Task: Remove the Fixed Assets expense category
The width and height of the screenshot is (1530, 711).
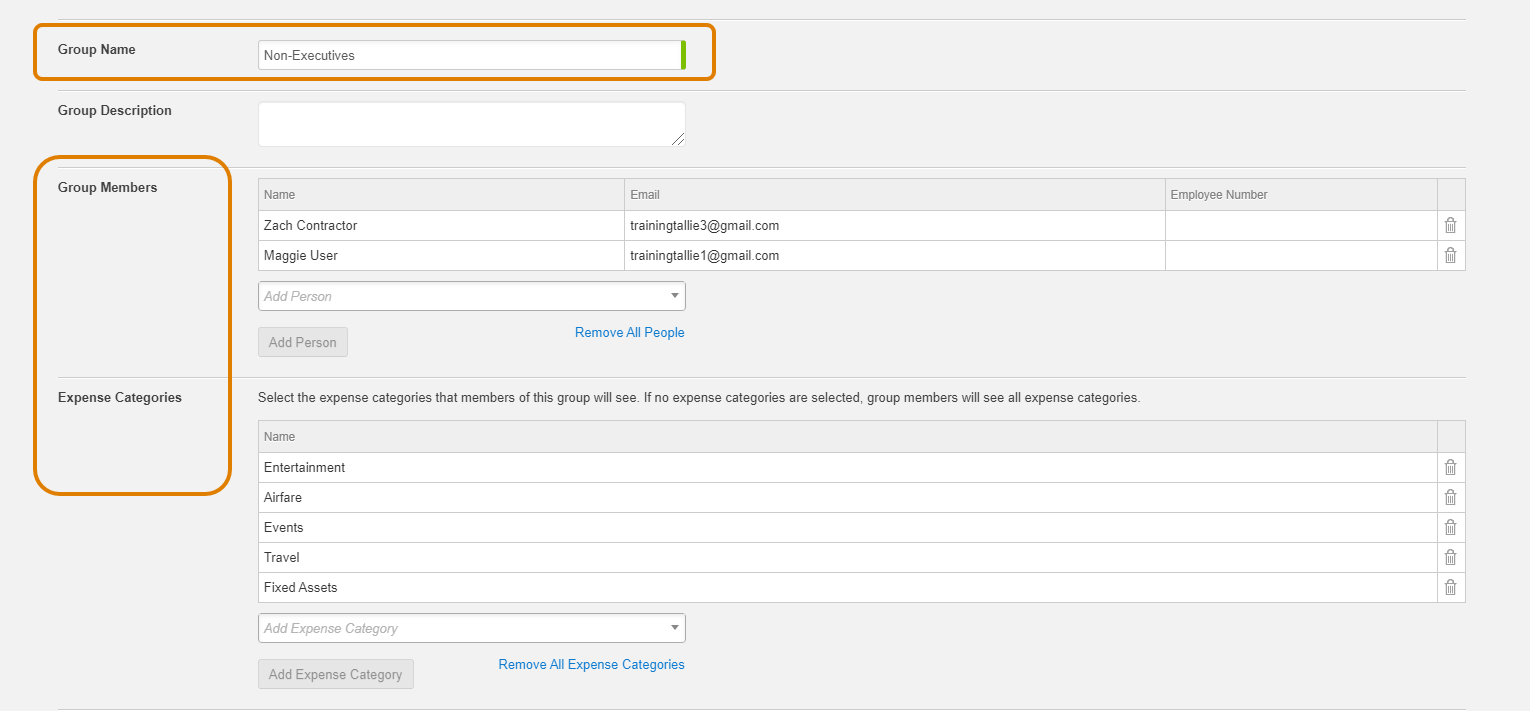Action: pyautogui.click(x=1450, y=588)
